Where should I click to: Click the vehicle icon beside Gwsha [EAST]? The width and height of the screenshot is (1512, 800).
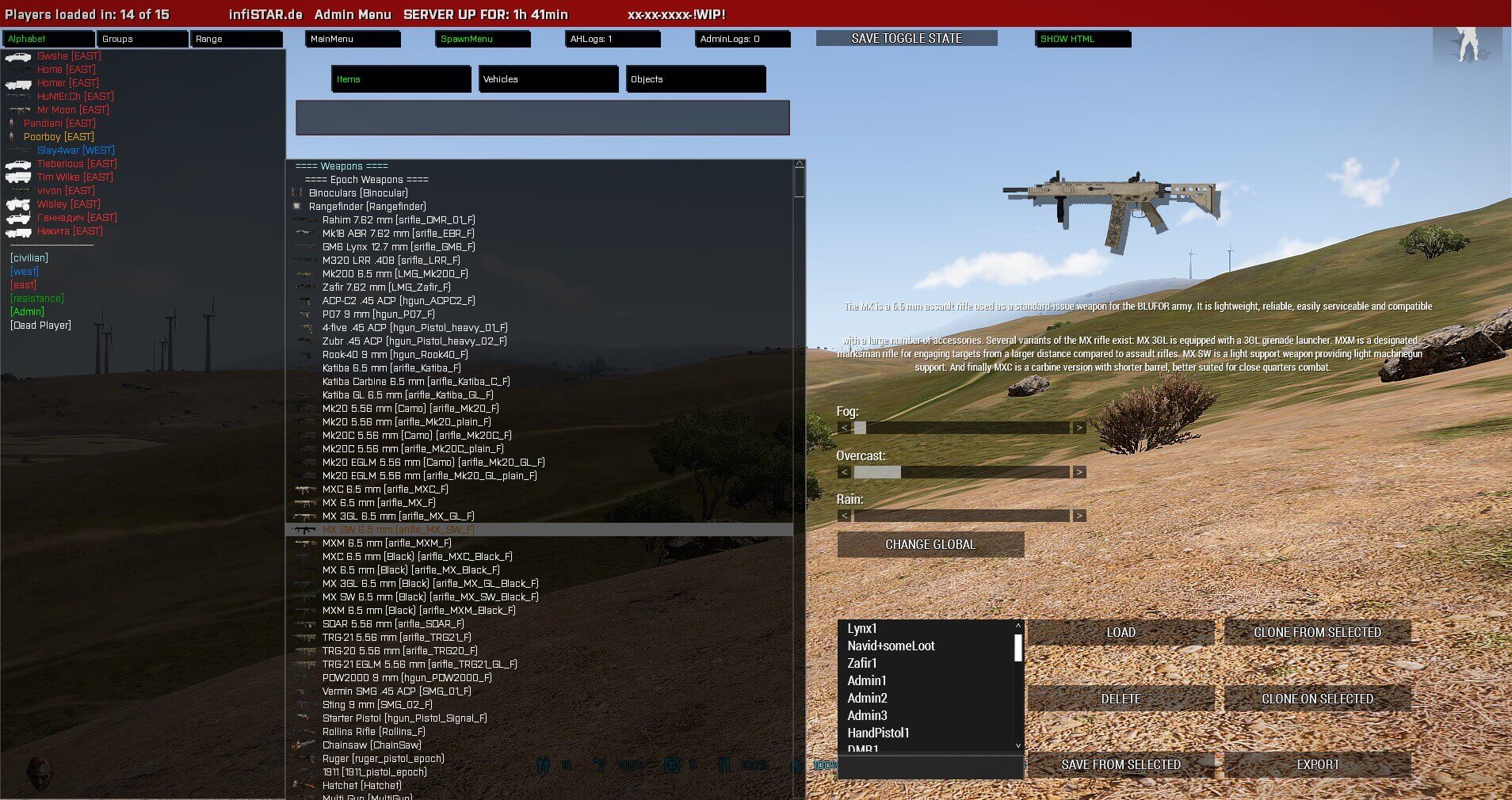pyautogui.click(x=17, y=56)
